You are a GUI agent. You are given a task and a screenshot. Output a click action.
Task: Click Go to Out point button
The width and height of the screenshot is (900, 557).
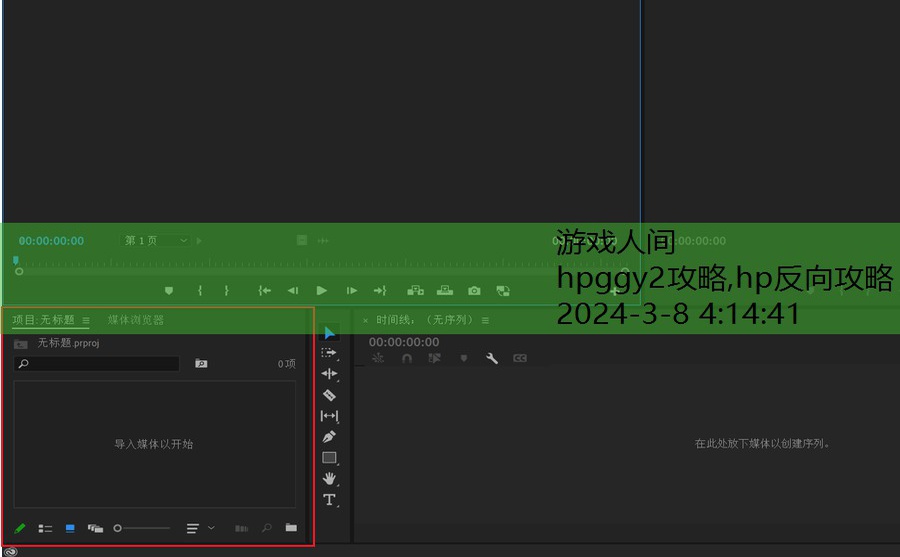[x=380, y=291]
